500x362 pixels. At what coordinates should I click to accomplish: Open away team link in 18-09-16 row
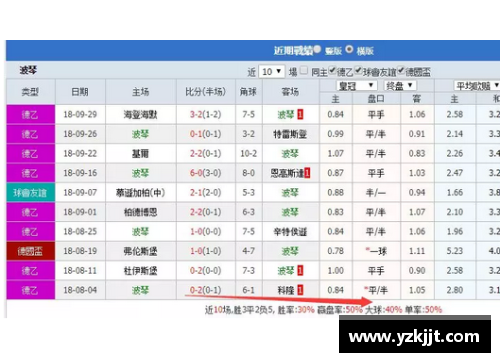(287, 173)
